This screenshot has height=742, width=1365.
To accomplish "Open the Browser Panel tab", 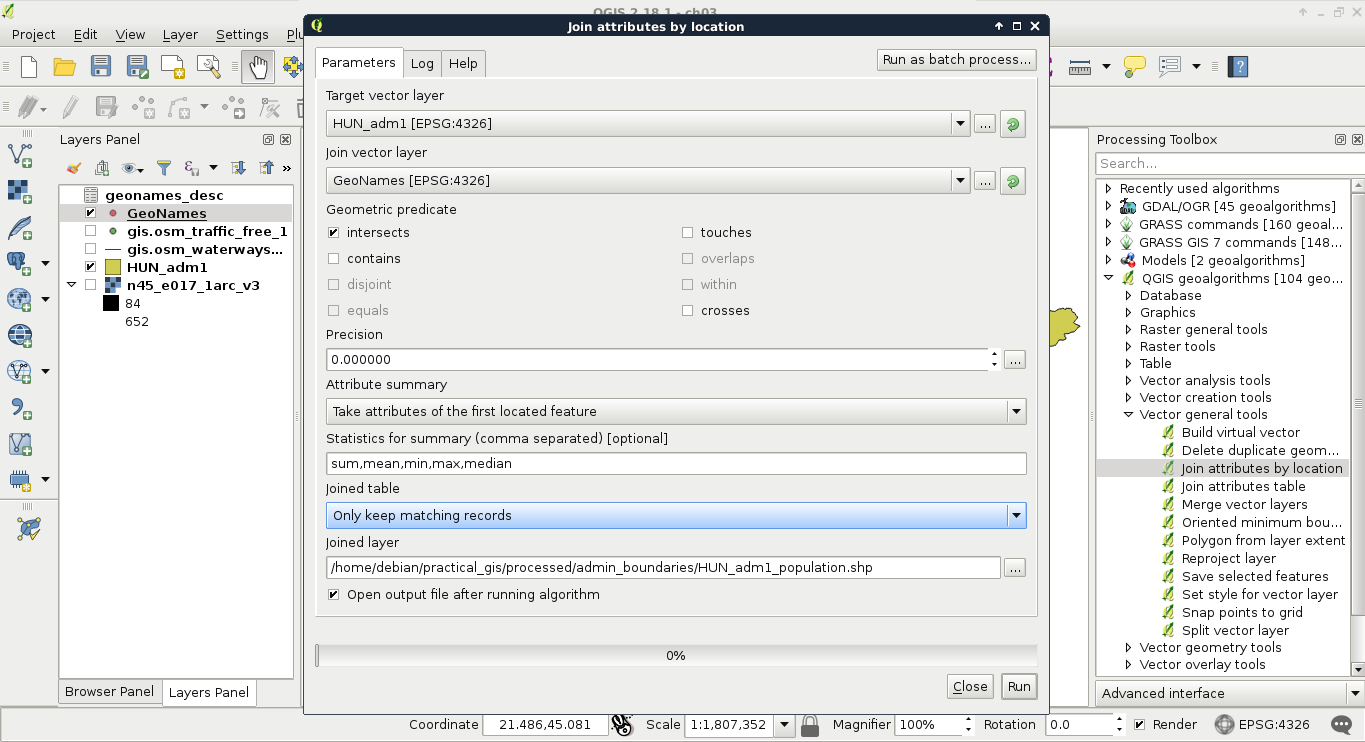I will pyautogui.click(x=110, y=692).
